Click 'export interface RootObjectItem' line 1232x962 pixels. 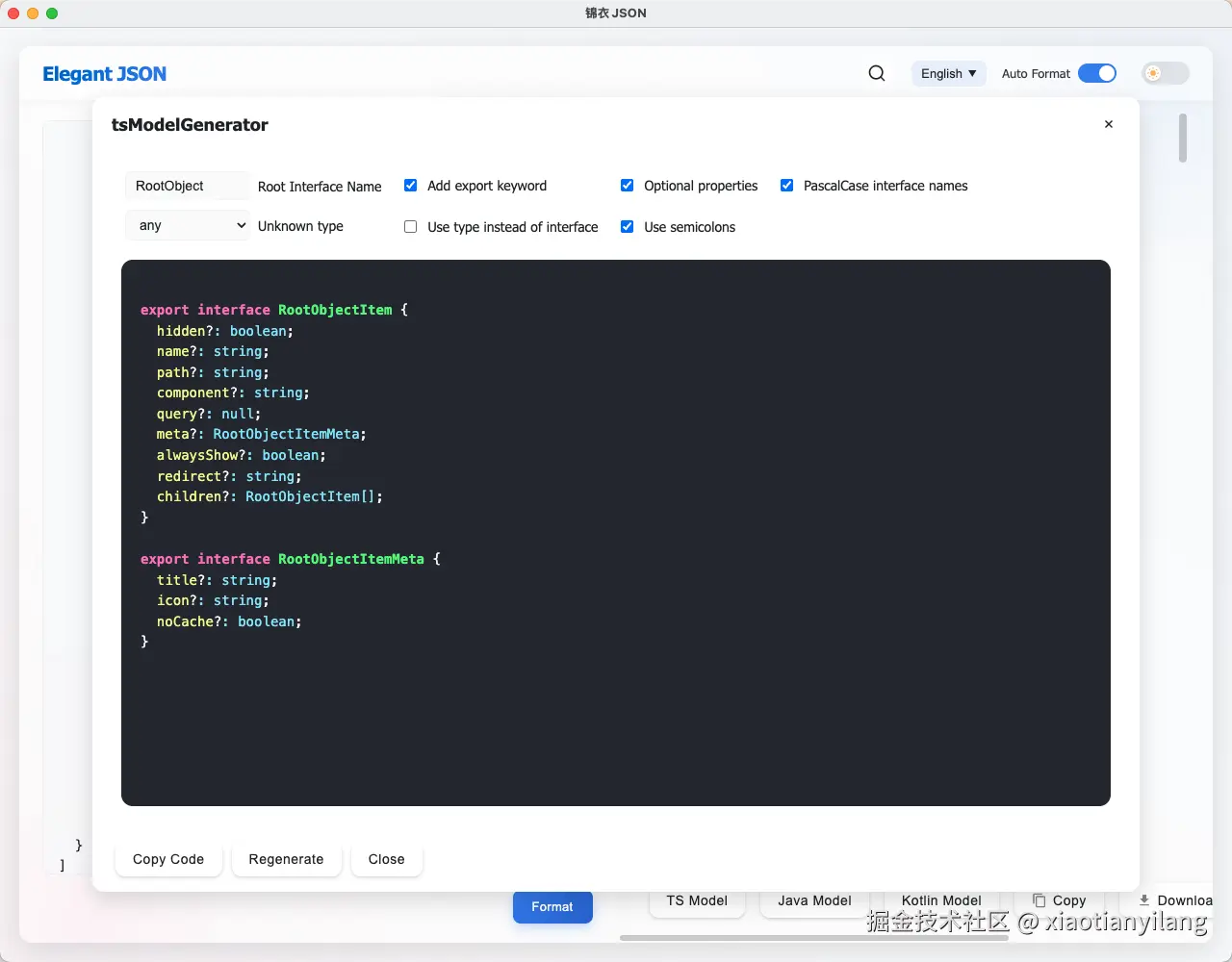pos(274,310)
